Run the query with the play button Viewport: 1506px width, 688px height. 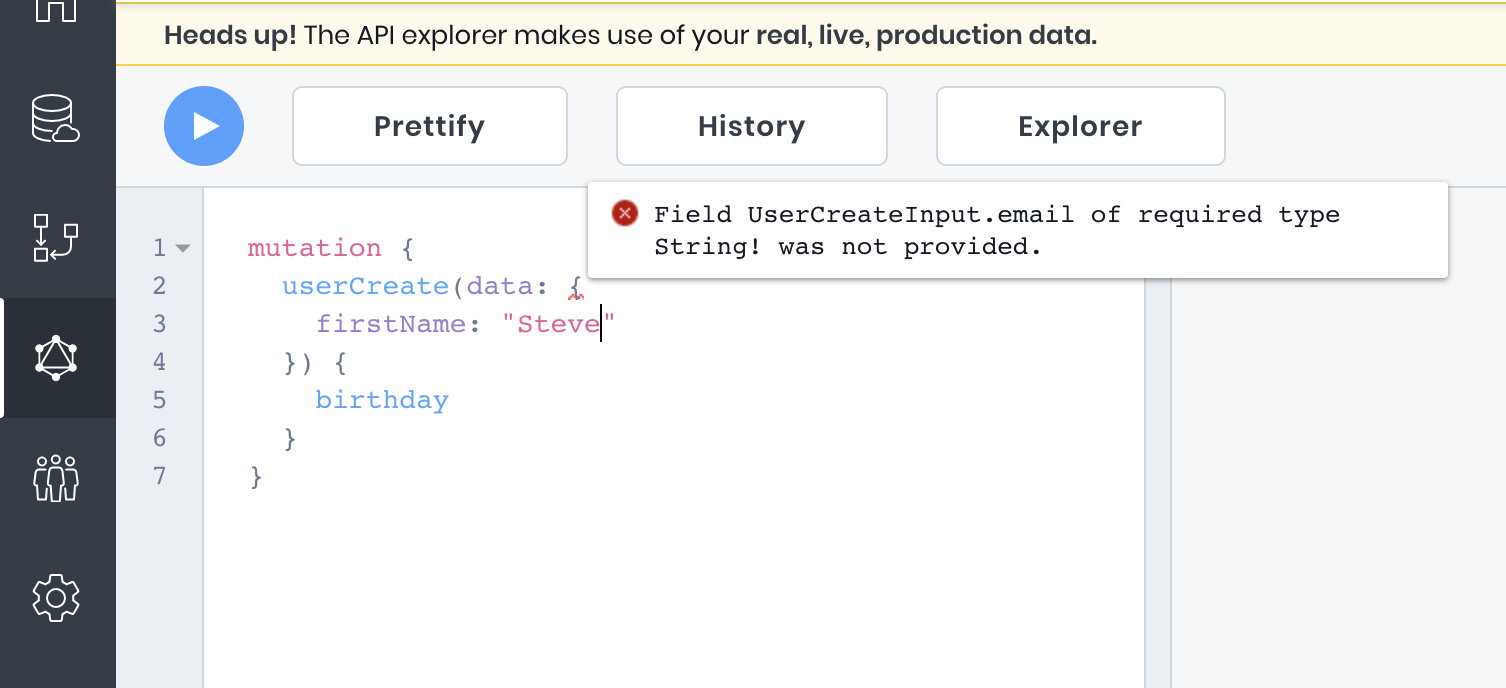click(204, 126)
